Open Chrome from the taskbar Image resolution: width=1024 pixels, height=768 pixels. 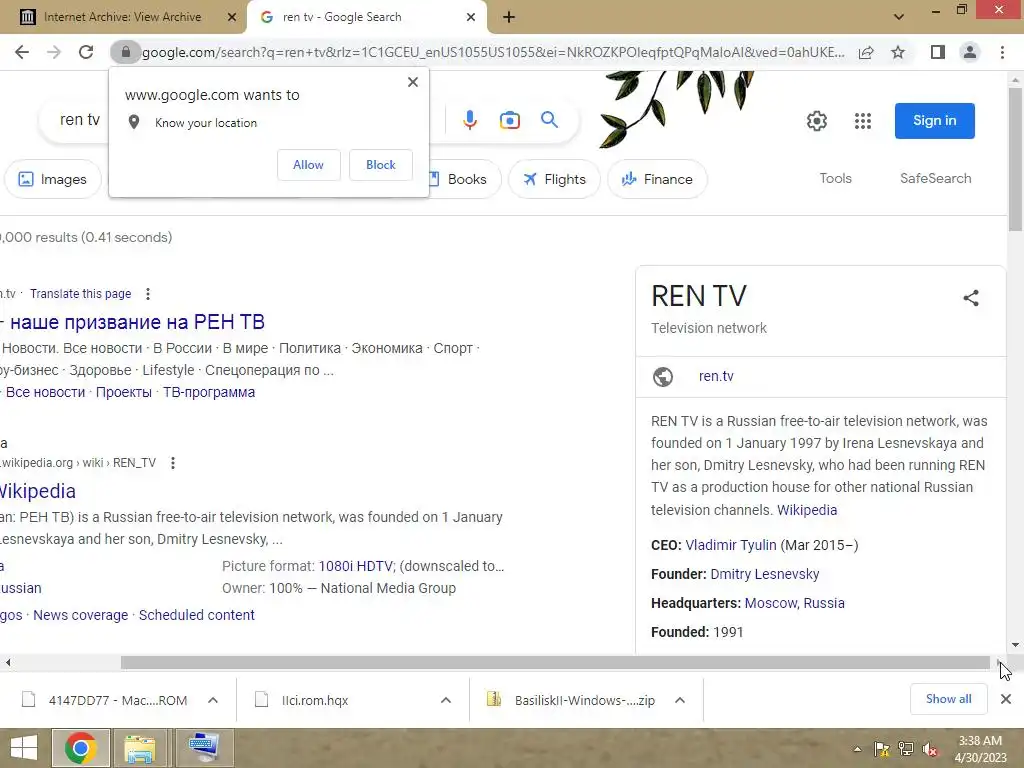[81, 748]
